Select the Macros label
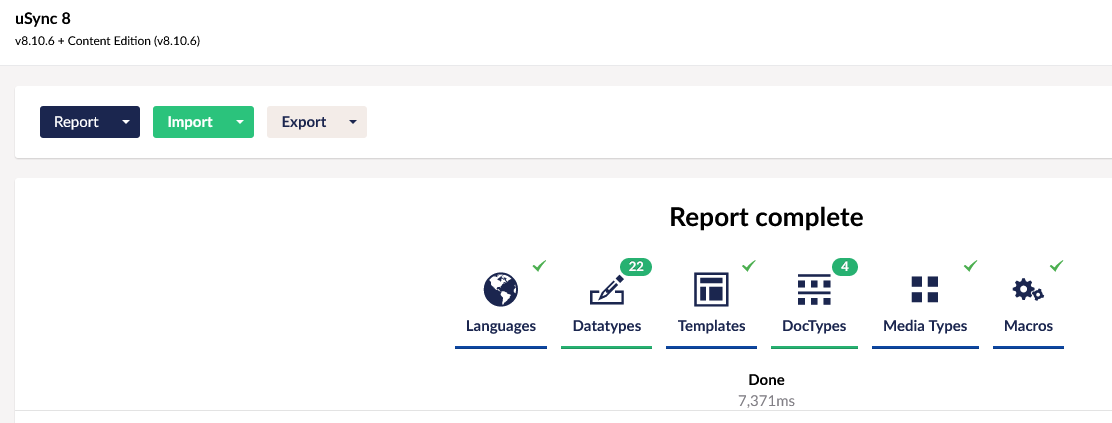The image size is (1112, 423). tap(1028, 326)
